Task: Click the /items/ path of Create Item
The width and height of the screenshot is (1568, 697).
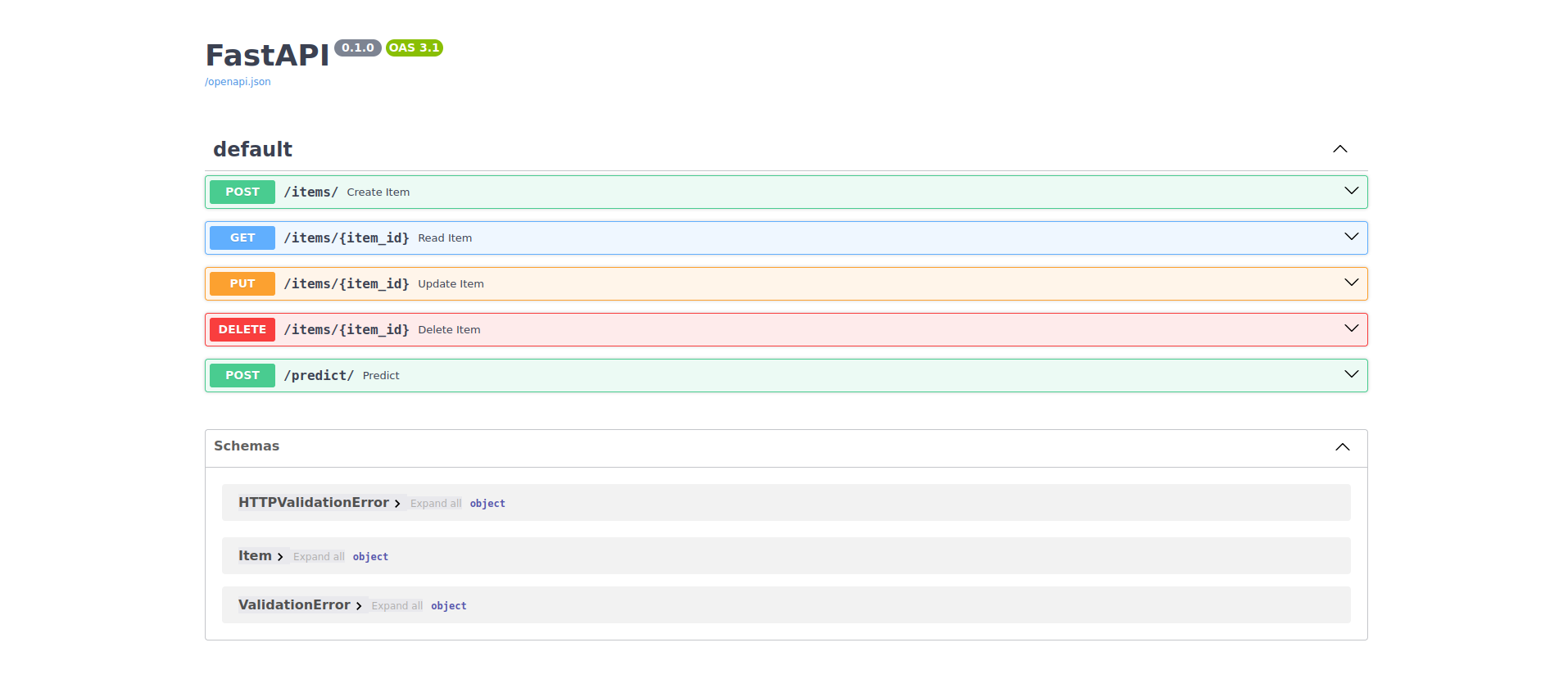Action: tap(311, 192)
